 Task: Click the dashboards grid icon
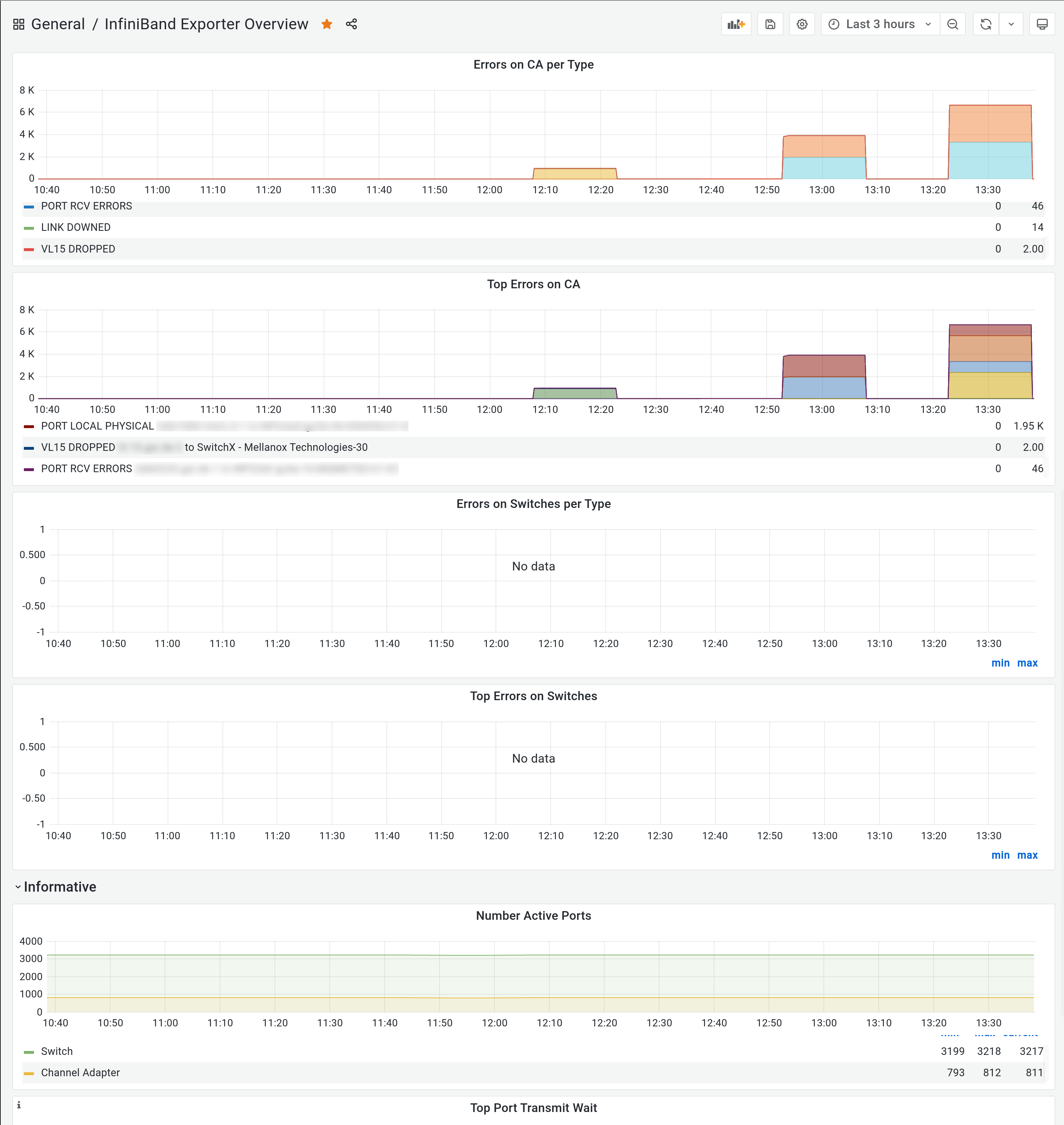(19, 25)
